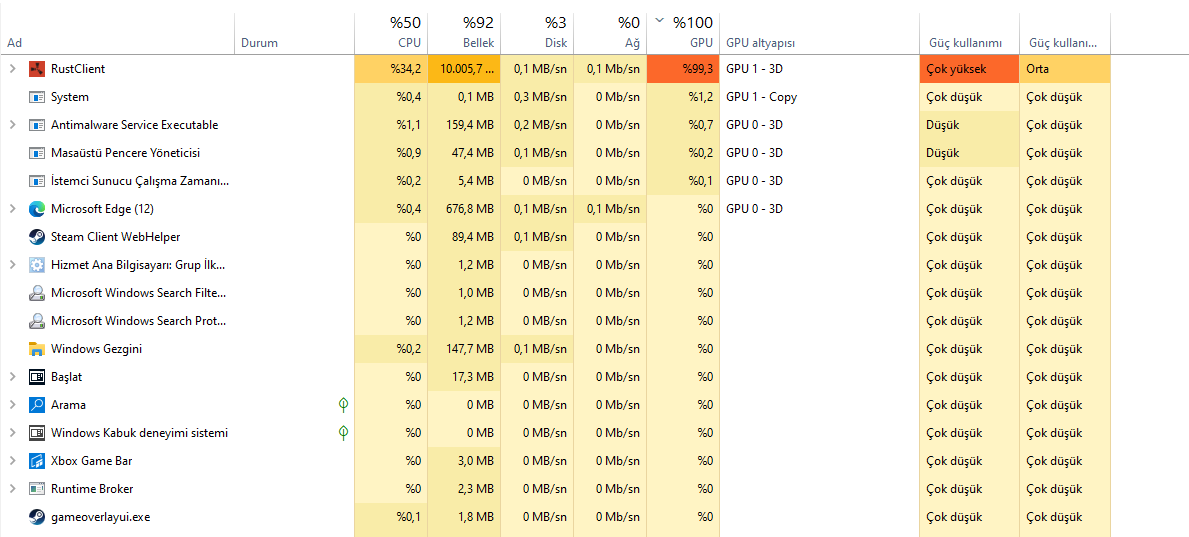Sort processes by Ağ column
This screenshot has width=1189, height=537.
click(610, 33)
